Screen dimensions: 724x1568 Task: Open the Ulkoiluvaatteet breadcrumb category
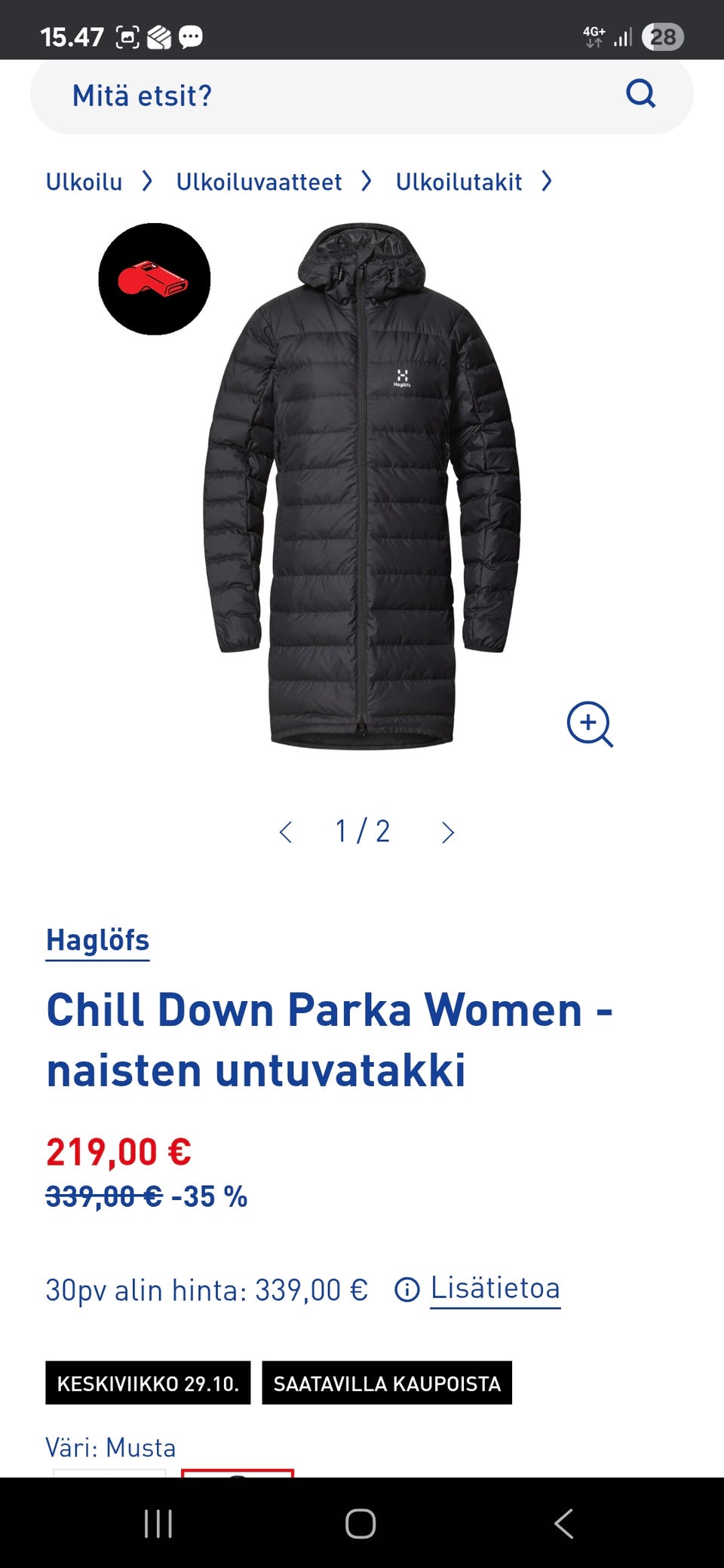(x=259, y=182)
